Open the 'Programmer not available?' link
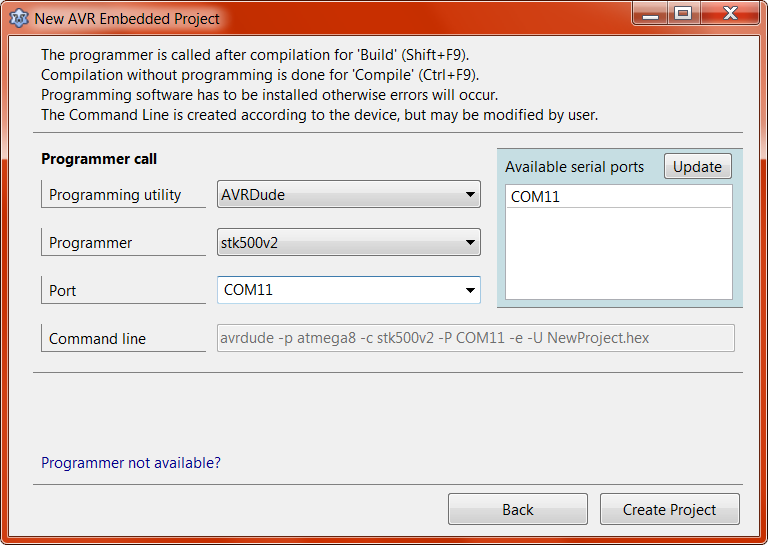 pos(131,463)
